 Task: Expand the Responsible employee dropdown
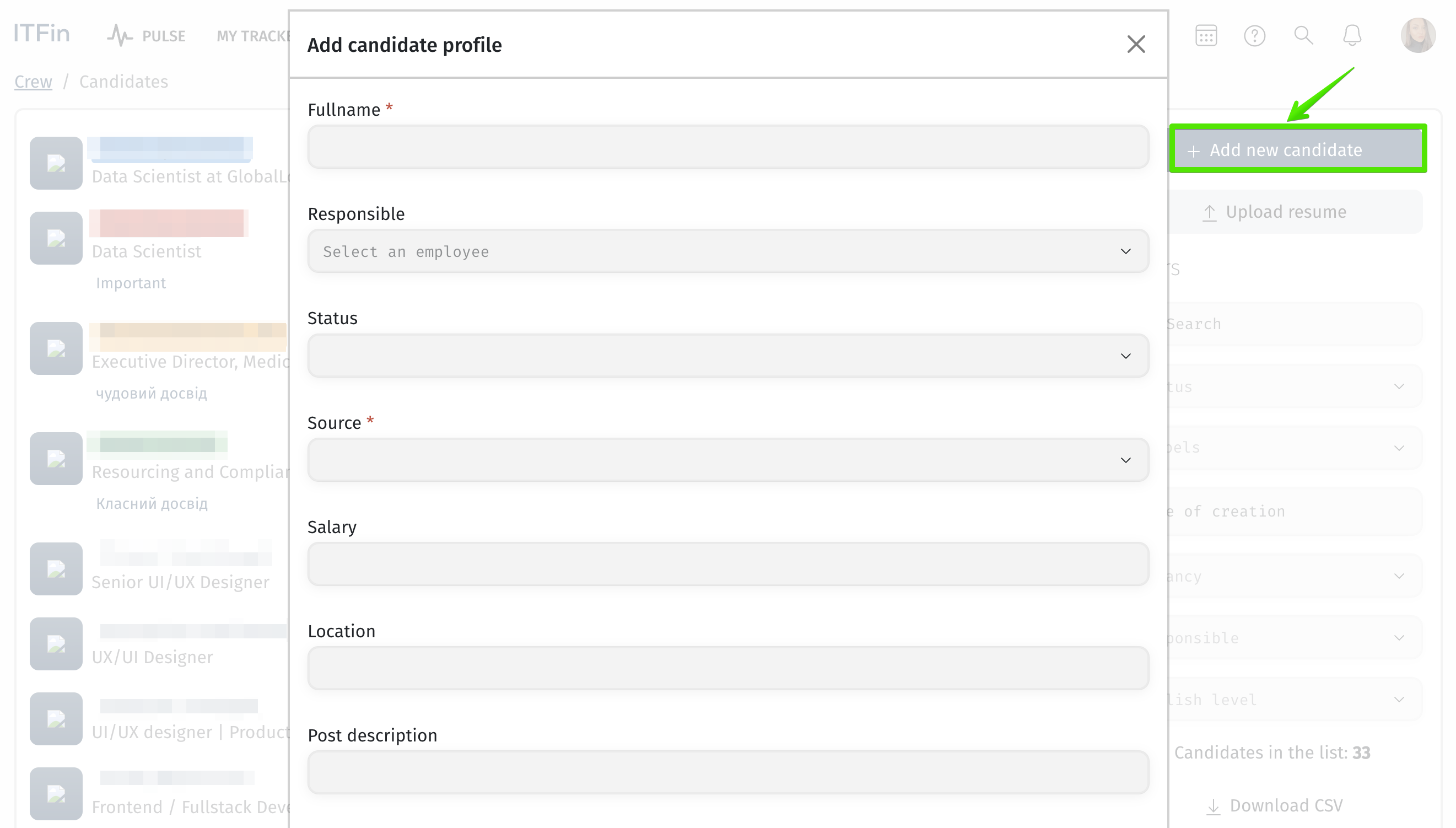pyautogui.click(x=727, y=251)
